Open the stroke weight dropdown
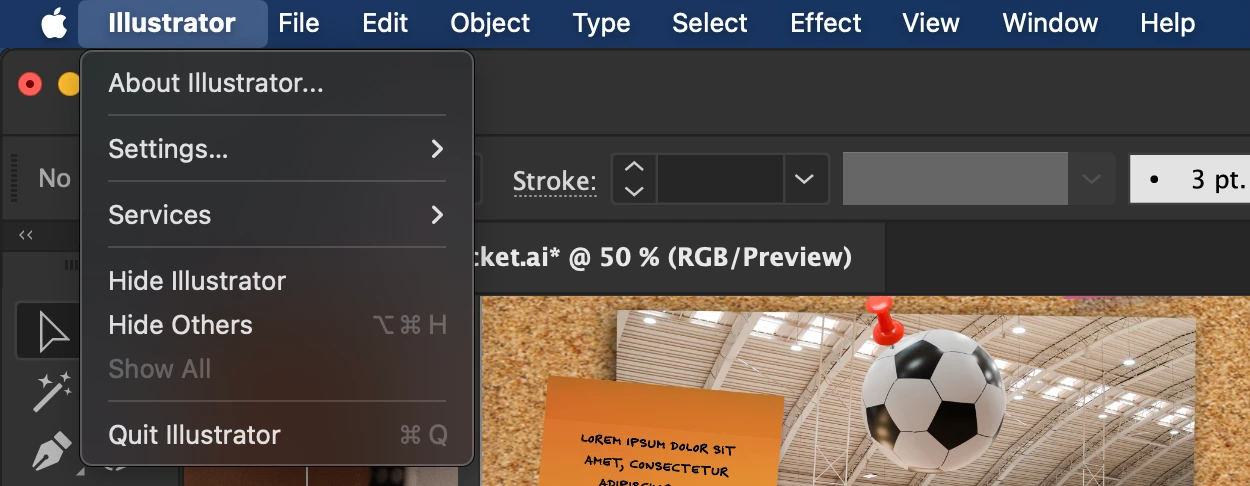 coord(806,179)
